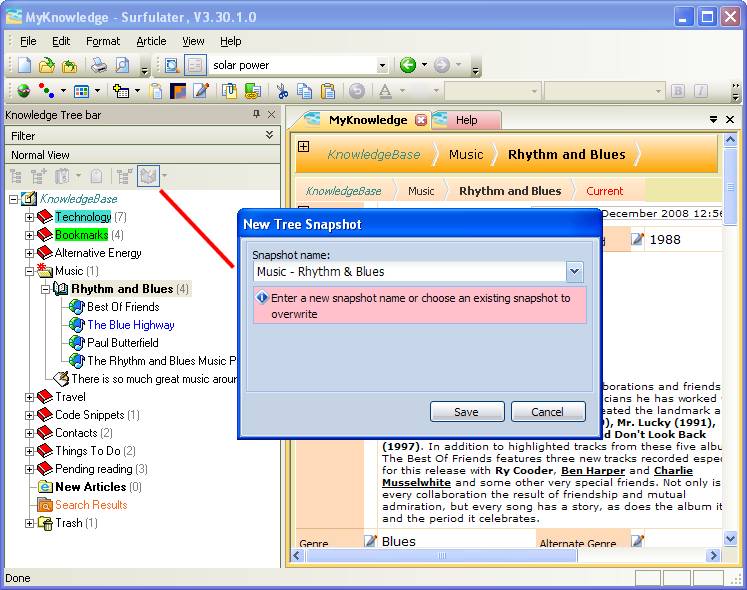
Task: Click the Current breadcrumb label
Action: [605, 191]
